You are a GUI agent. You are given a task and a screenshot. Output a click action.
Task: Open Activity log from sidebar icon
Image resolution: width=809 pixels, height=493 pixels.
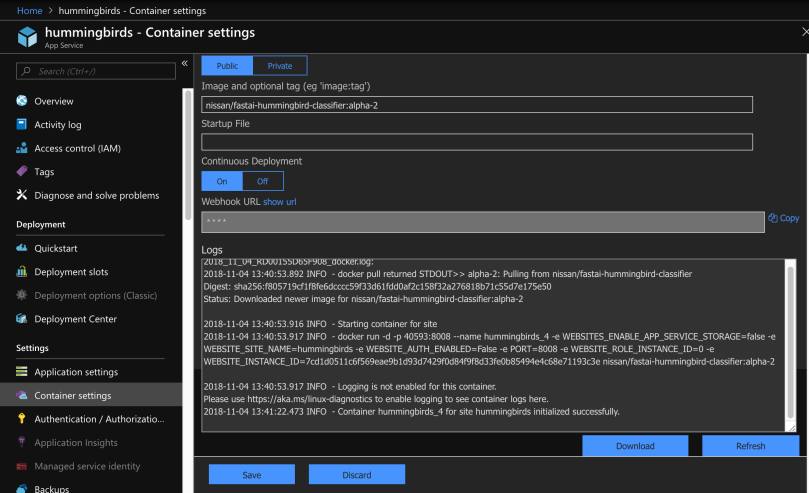tap(22, 125)
